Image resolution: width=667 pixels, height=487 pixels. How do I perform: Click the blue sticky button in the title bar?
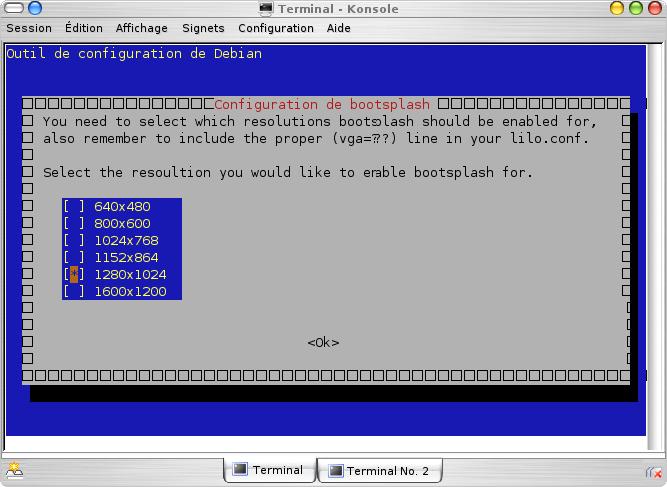(35, 9)
